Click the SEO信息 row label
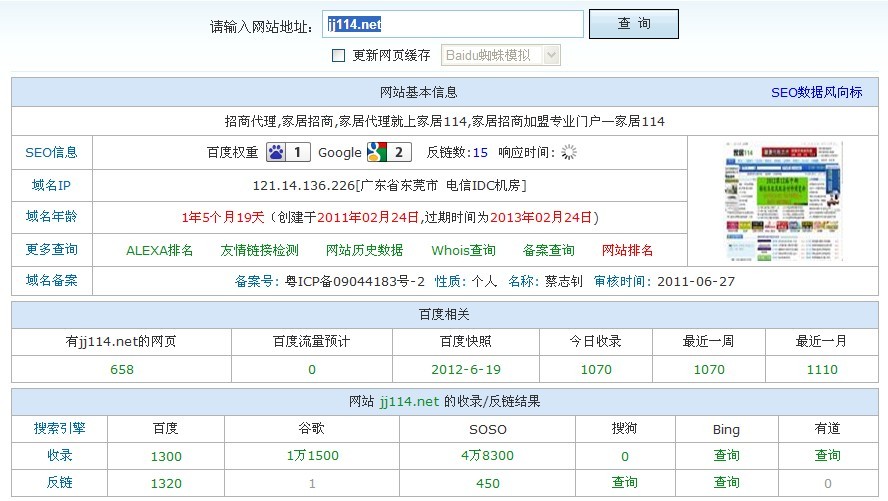 coord(51,152)
